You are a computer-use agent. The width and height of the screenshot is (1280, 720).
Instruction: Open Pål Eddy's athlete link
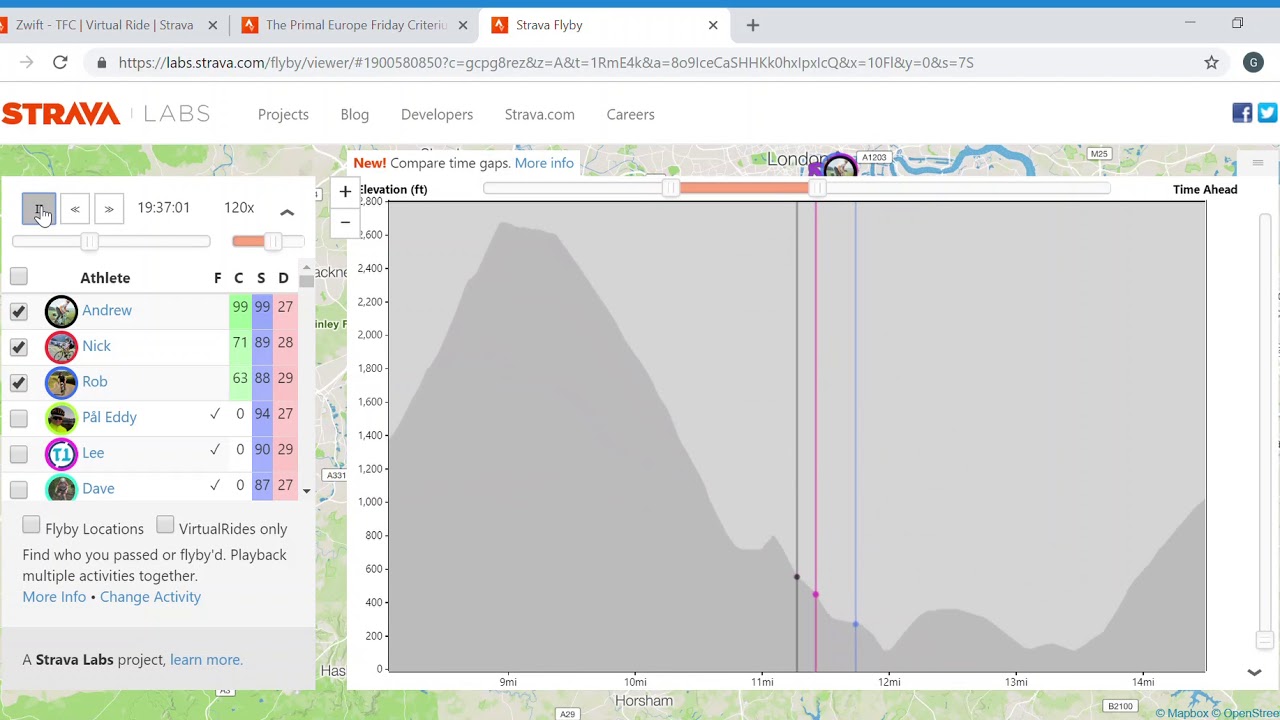[x=110, y=417]
